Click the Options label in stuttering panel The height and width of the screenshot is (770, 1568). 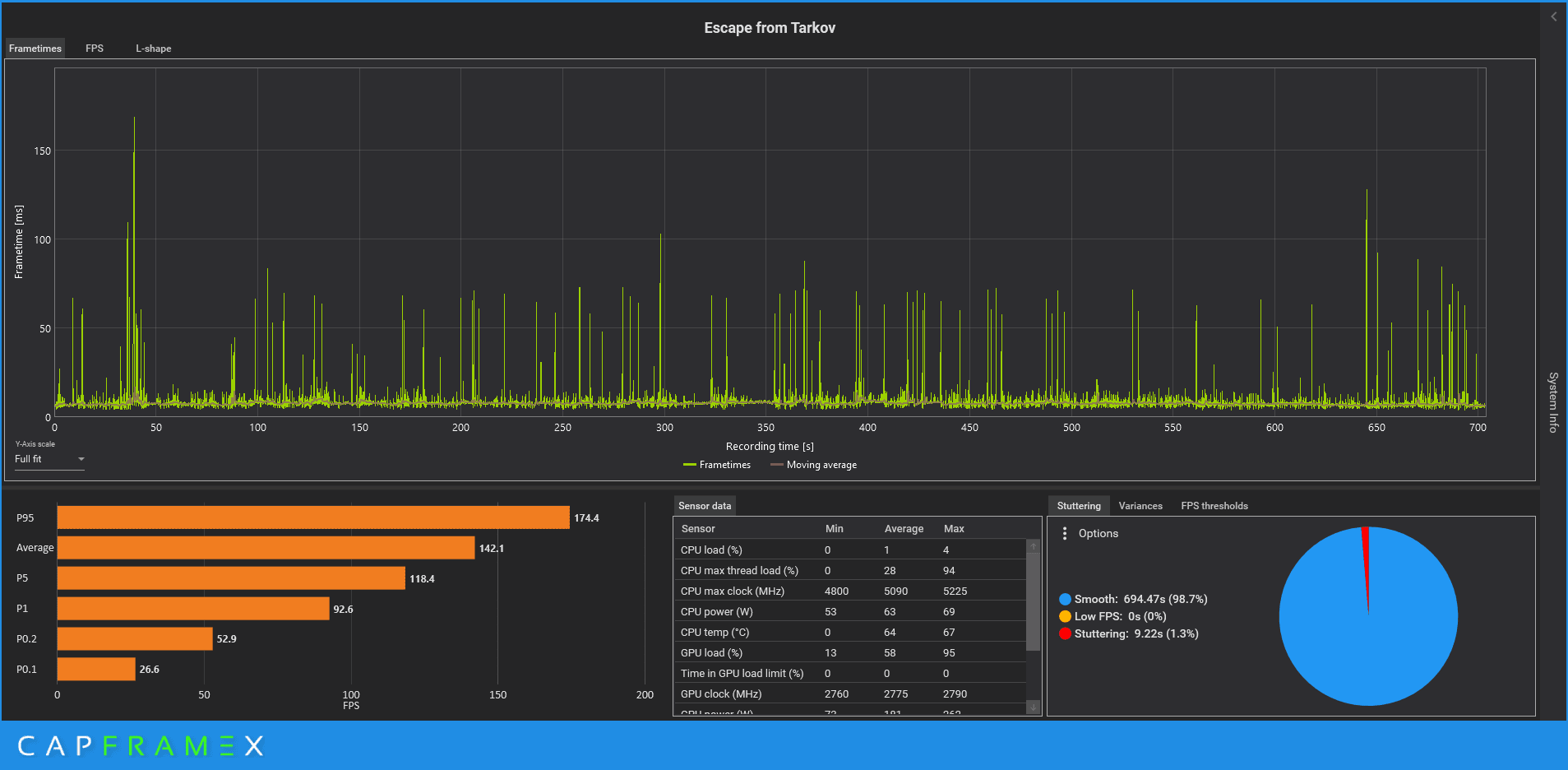(1099, 534)
